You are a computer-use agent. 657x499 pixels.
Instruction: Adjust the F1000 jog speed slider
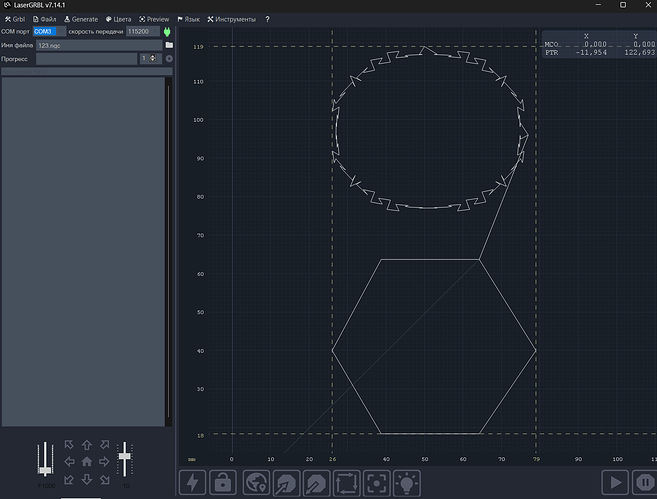tap(45, 459)
